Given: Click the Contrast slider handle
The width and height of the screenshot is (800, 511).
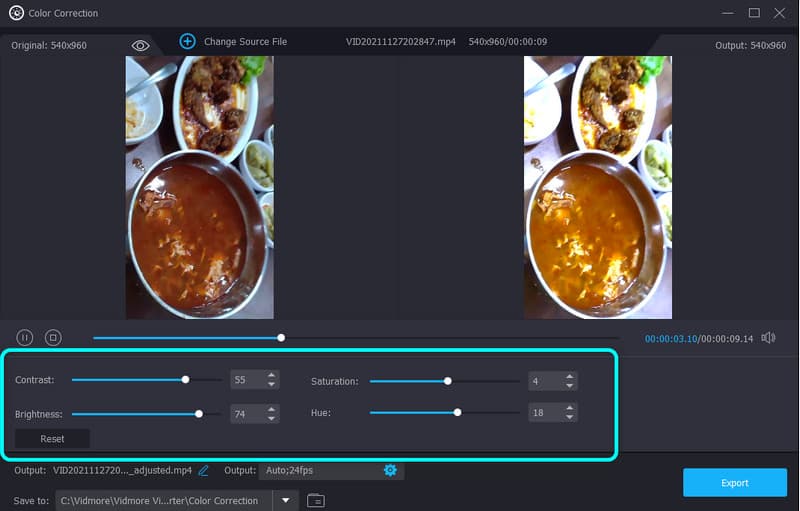Looking at the screenshot, I should (185, 380).
